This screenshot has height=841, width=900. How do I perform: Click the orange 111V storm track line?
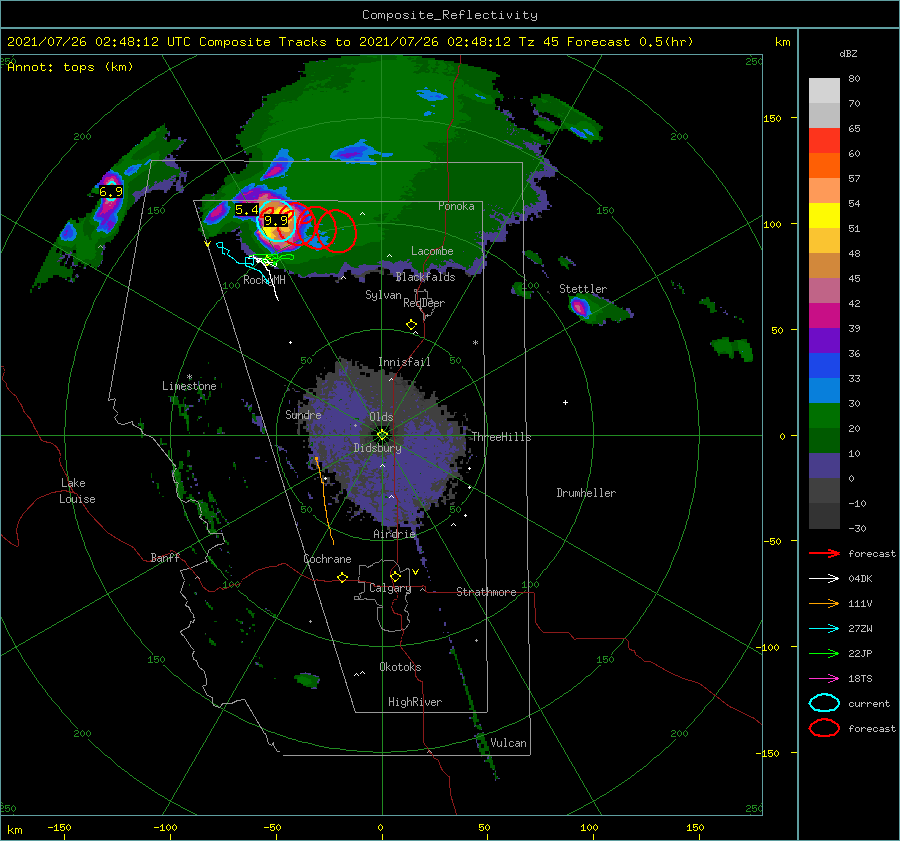[x=324, y=501]
